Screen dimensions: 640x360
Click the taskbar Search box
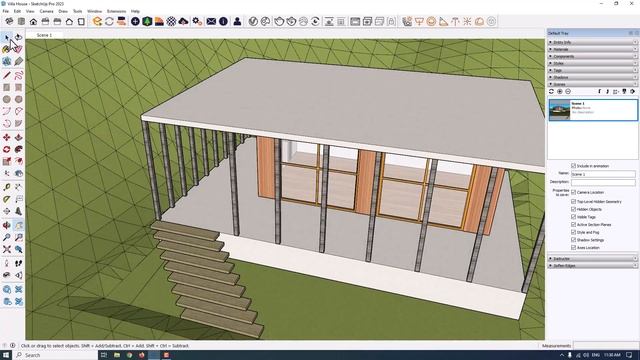pyautogui.click(x=56, y=355)
